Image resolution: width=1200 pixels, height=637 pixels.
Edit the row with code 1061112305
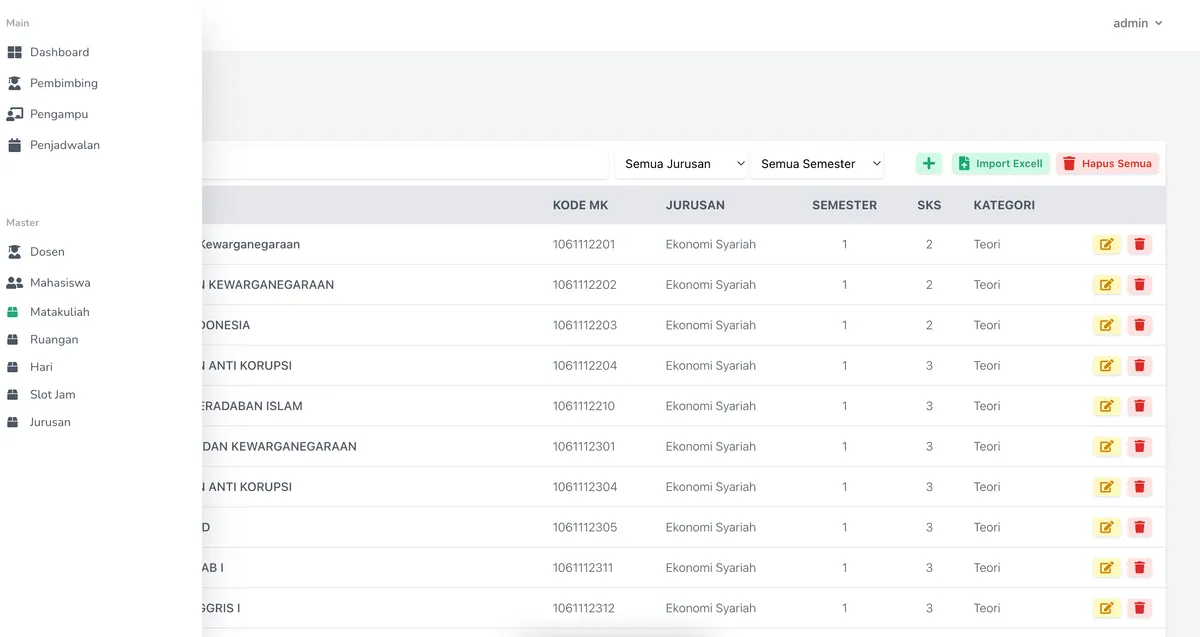tap(1106, 528)
